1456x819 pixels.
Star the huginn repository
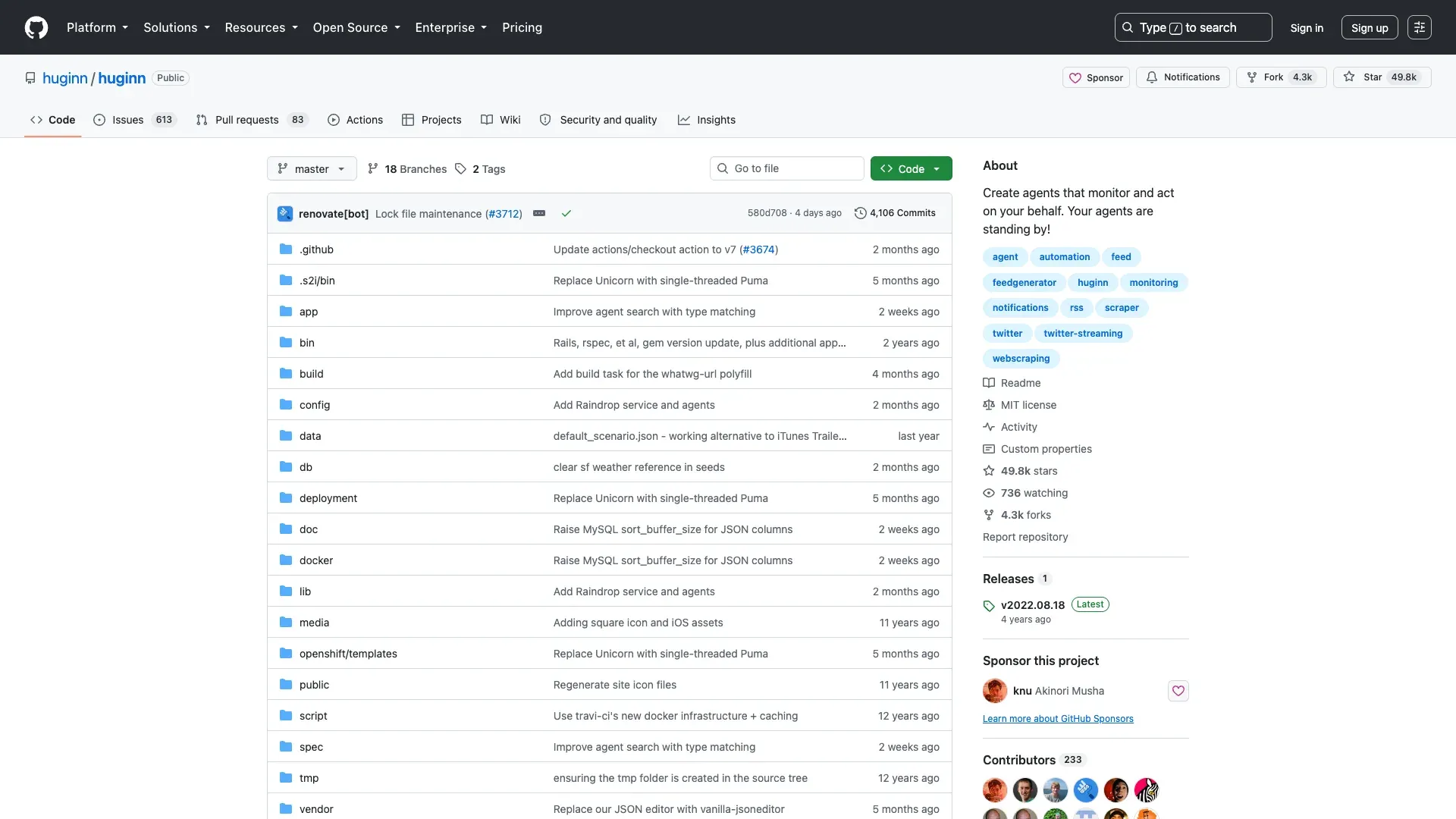click(1382, 77)
